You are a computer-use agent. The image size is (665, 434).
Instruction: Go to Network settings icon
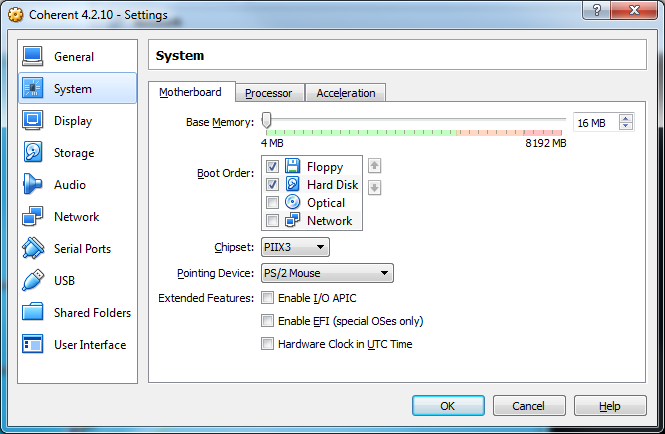coord(33,217)
